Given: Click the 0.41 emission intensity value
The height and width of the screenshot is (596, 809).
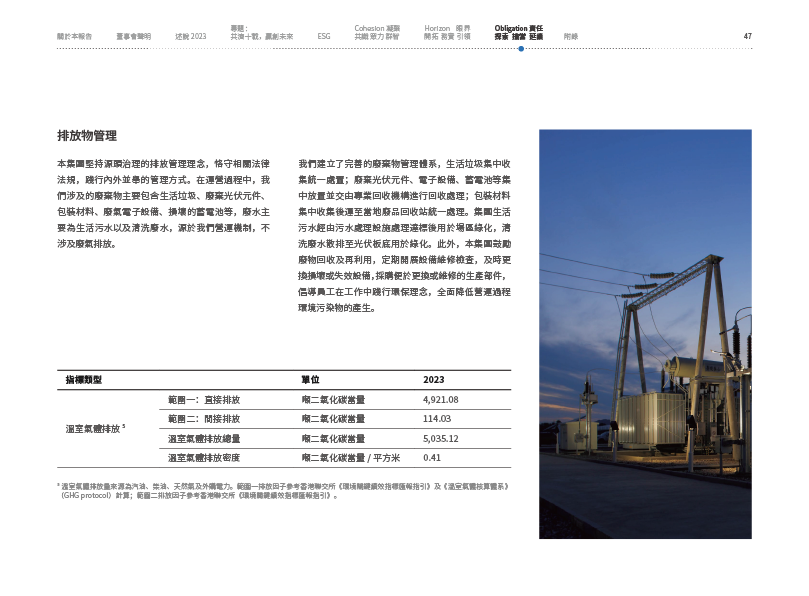Looking at the screenshot, I should (x=432, y=457).
